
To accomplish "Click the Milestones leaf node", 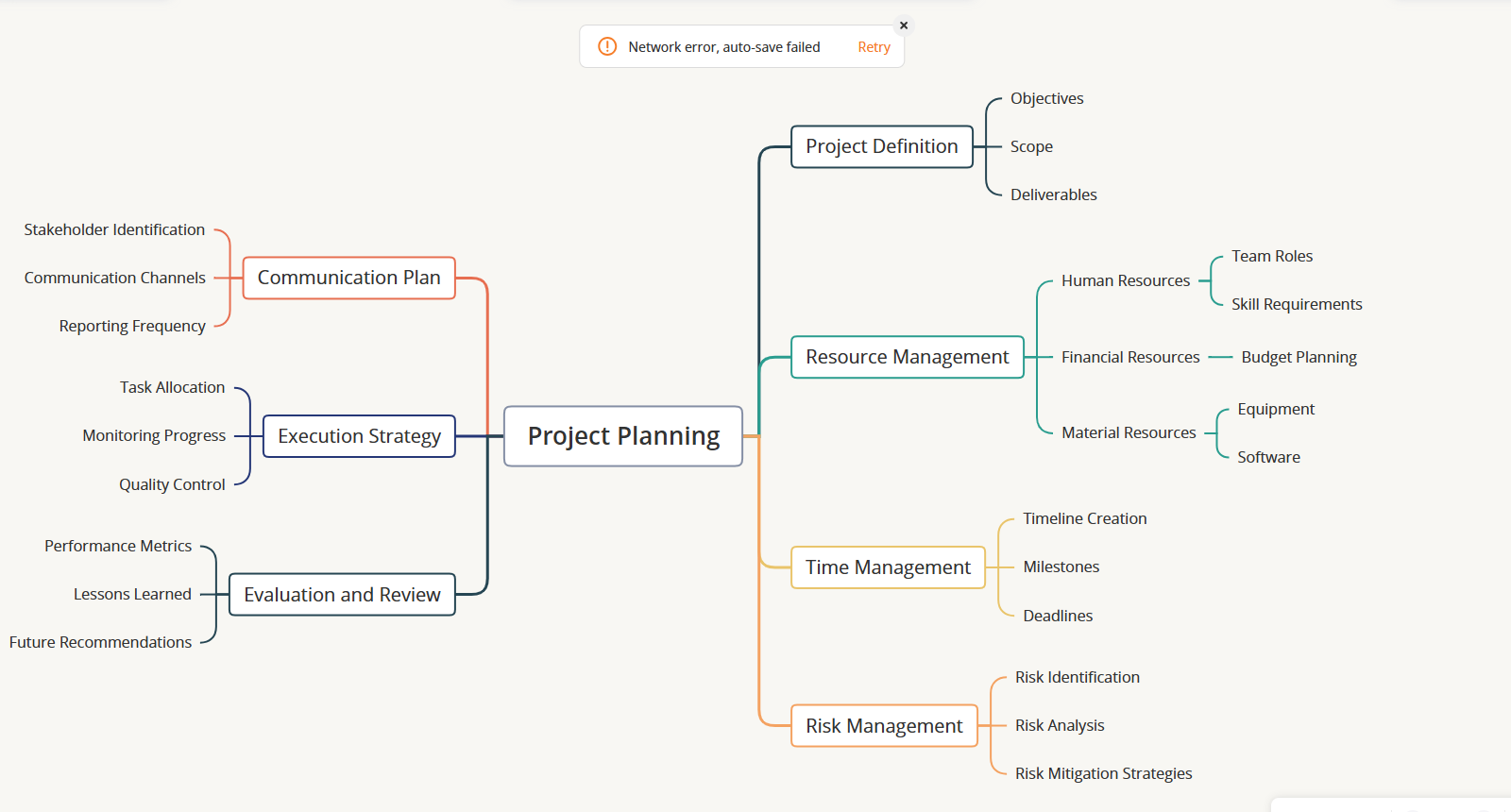I will [x=1061, y=567].
